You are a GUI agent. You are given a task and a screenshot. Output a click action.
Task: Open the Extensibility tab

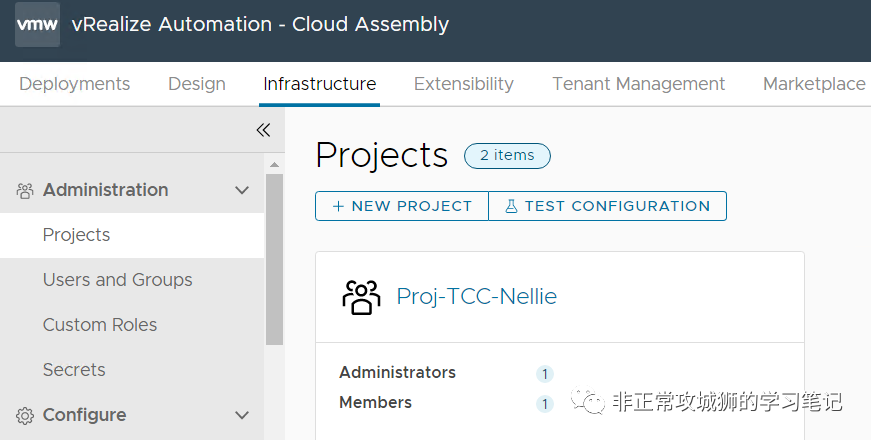[464, 84]
